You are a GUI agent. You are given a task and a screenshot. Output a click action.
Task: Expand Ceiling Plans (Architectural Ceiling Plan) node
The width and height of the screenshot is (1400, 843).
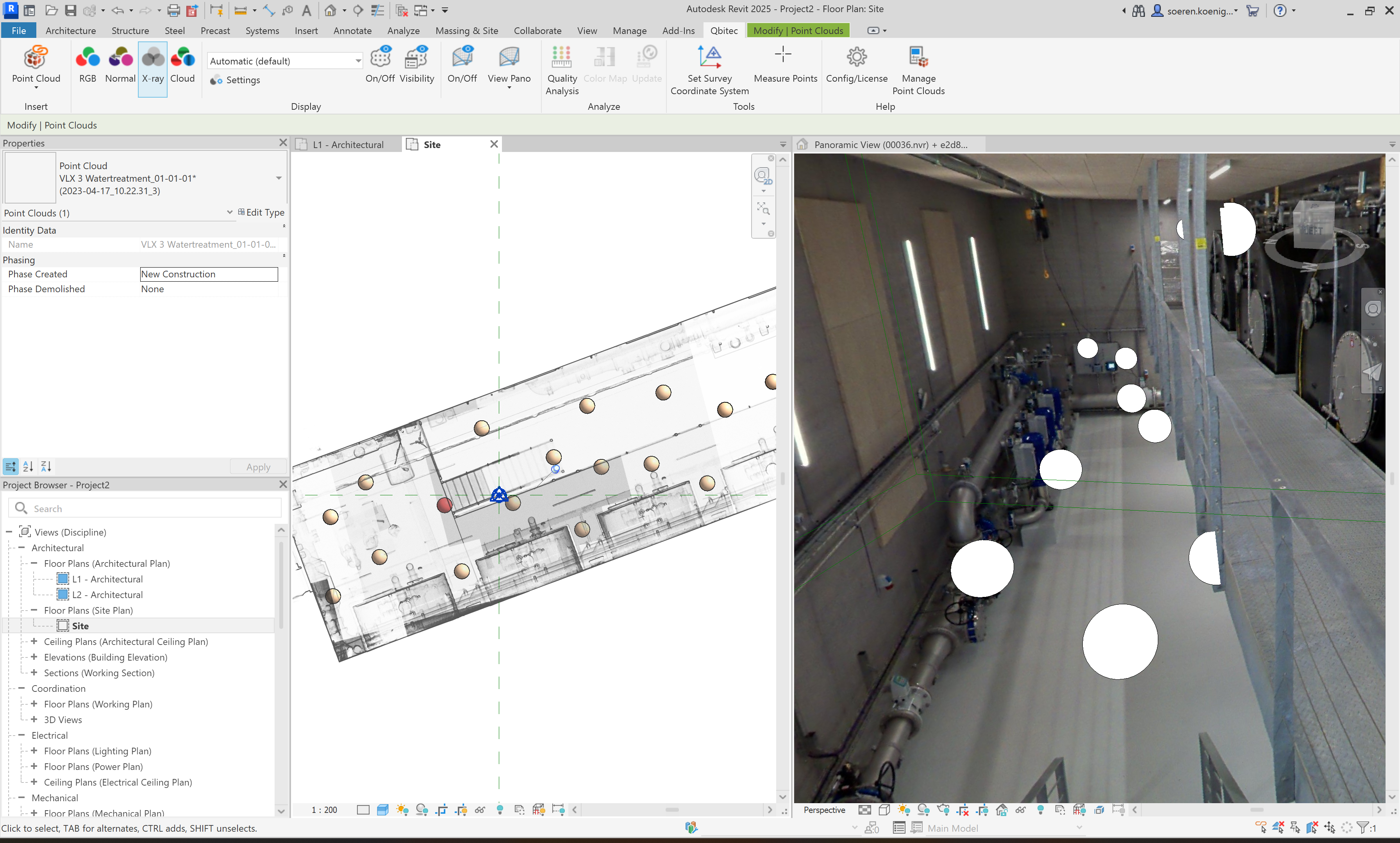click(x=34, y=641)
